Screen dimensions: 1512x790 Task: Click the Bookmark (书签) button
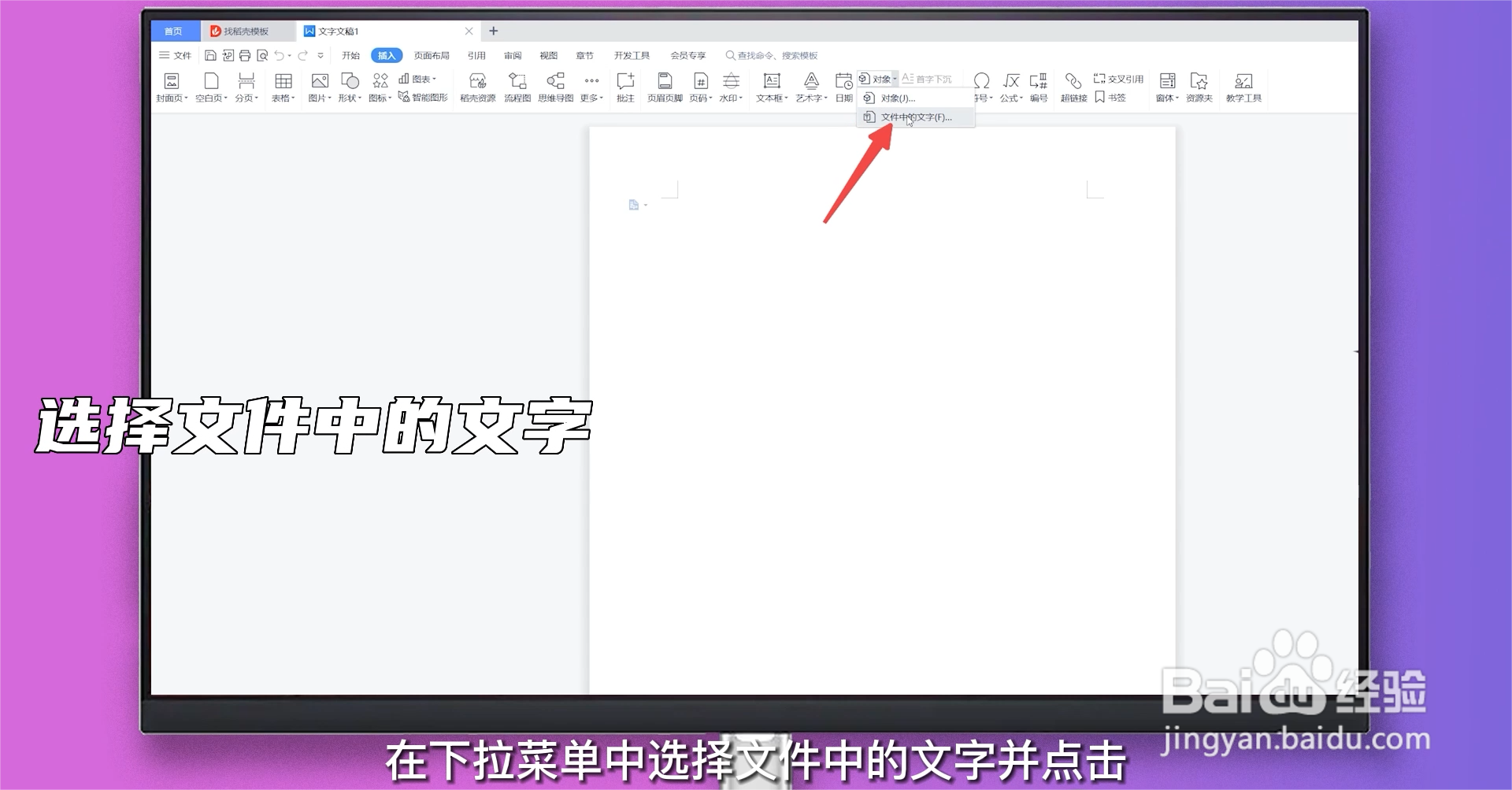(1110, 98)
